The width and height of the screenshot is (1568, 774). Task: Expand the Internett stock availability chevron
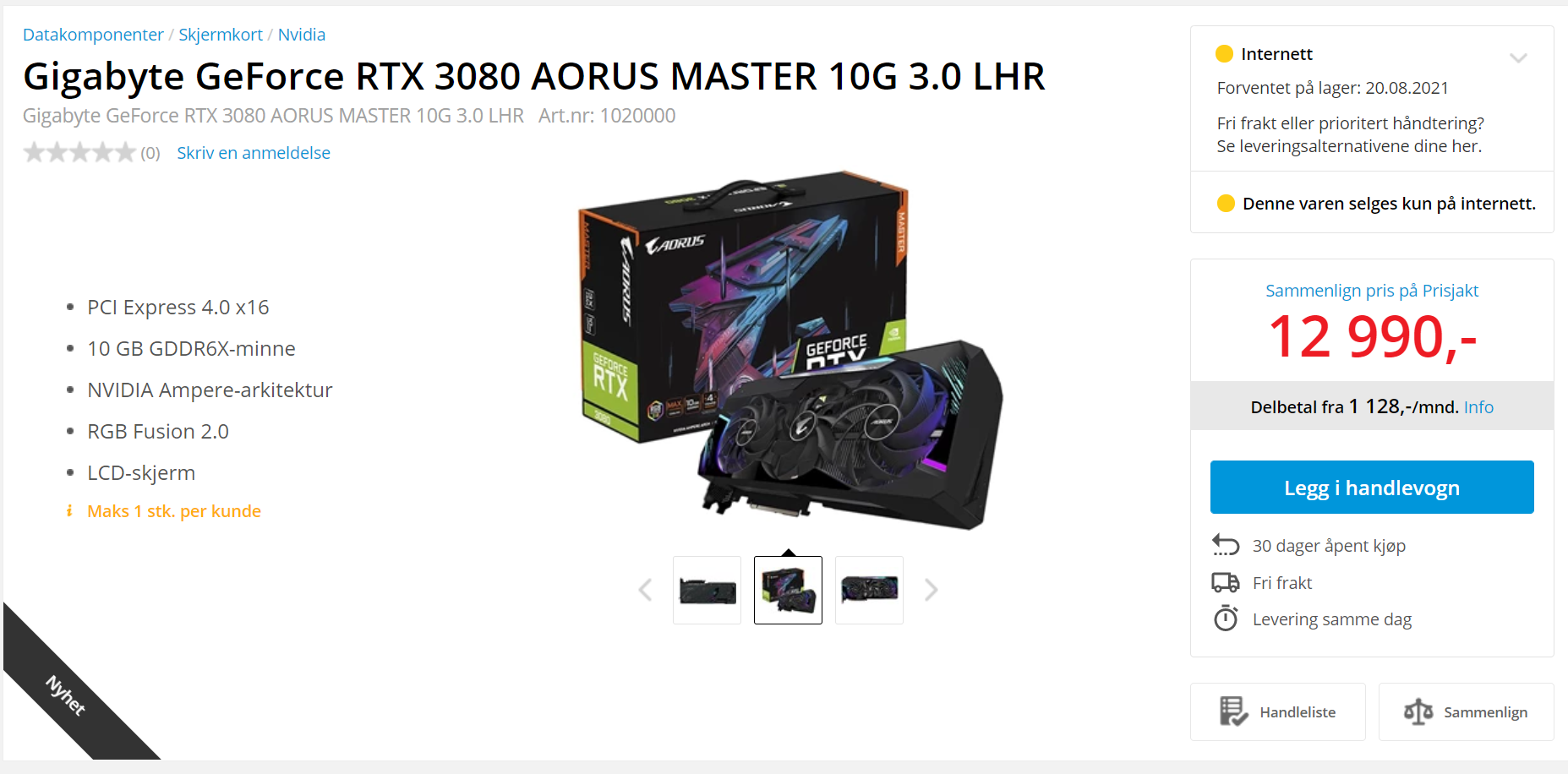click(x=1518, y=58)
